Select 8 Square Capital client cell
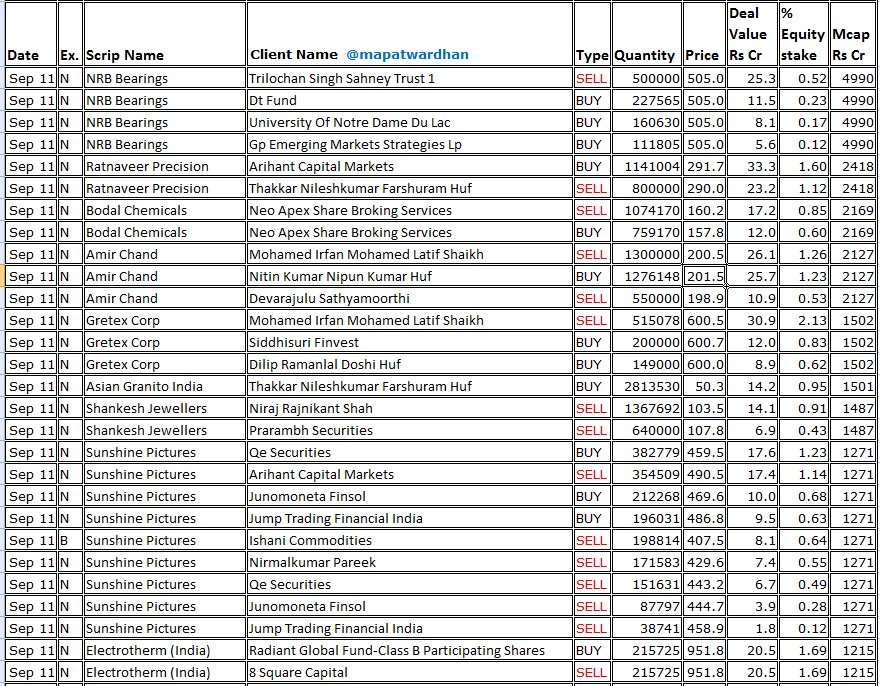Screen dimensions: 880x686 point(410,672)
